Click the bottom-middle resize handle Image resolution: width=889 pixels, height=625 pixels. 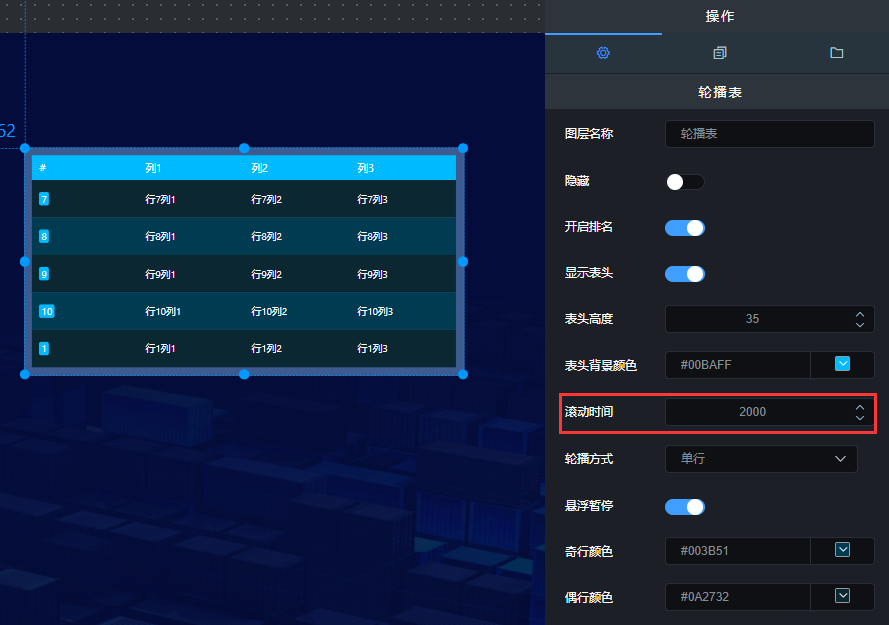tap(244, 374)
